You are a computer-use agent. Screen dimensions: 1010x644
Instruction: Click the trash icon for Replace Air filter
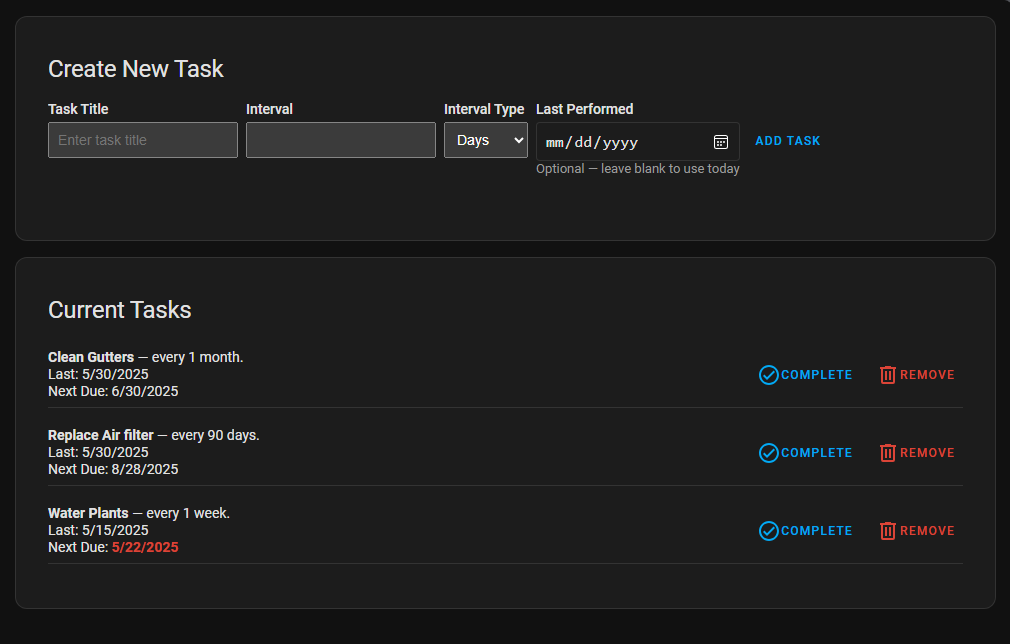[888, 452]
